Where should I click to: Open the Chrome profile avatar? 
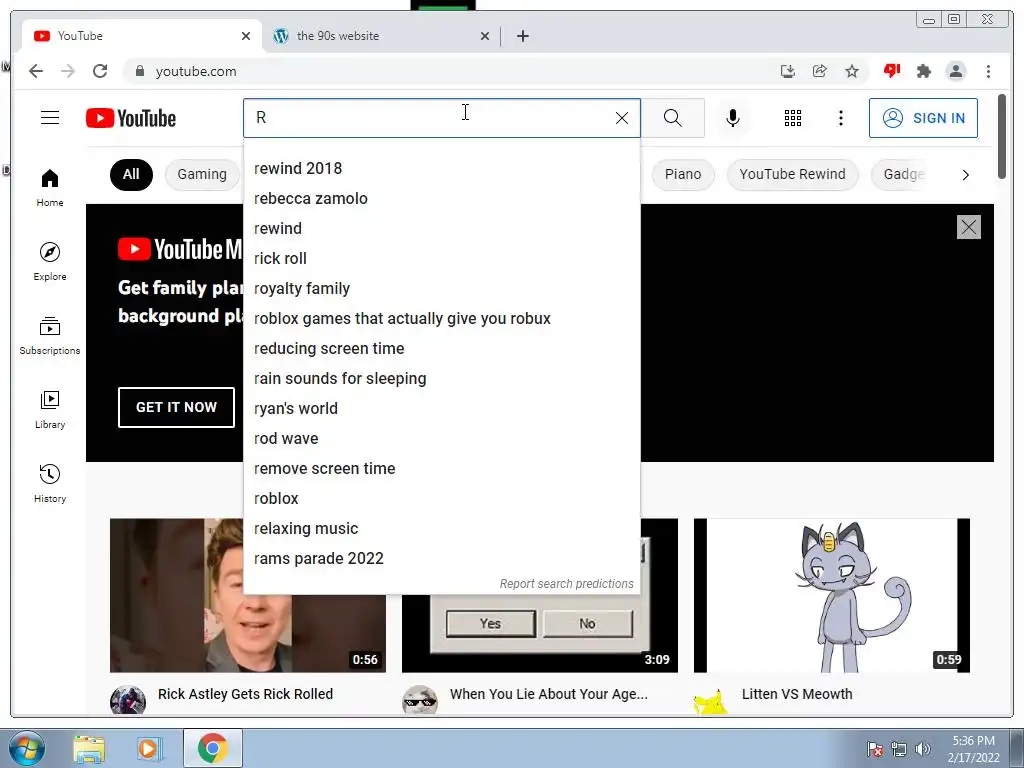coord(955,71)
